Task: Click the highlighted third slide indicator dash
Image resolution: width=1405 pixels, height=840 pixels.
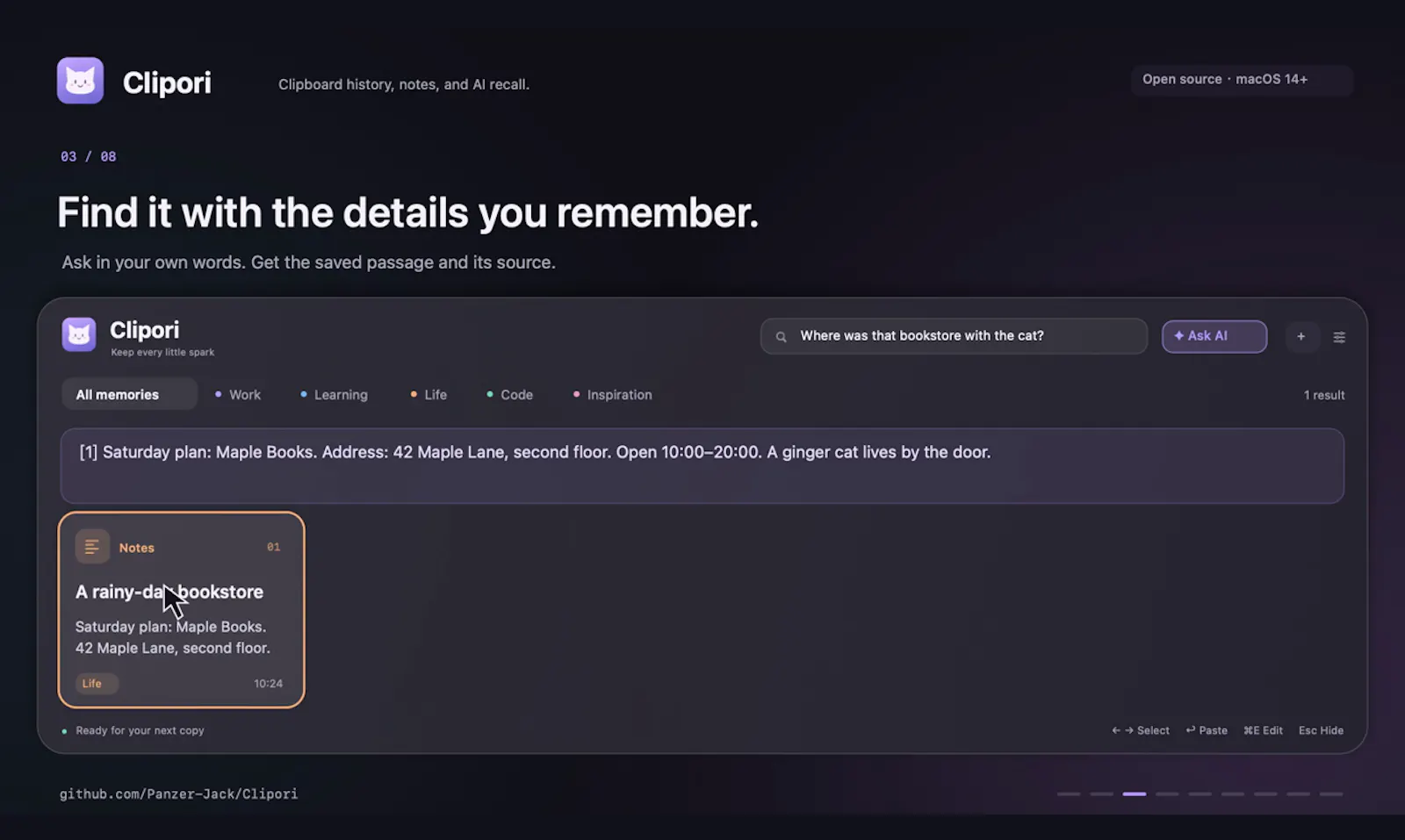Action: click(x=1135, y=794)
